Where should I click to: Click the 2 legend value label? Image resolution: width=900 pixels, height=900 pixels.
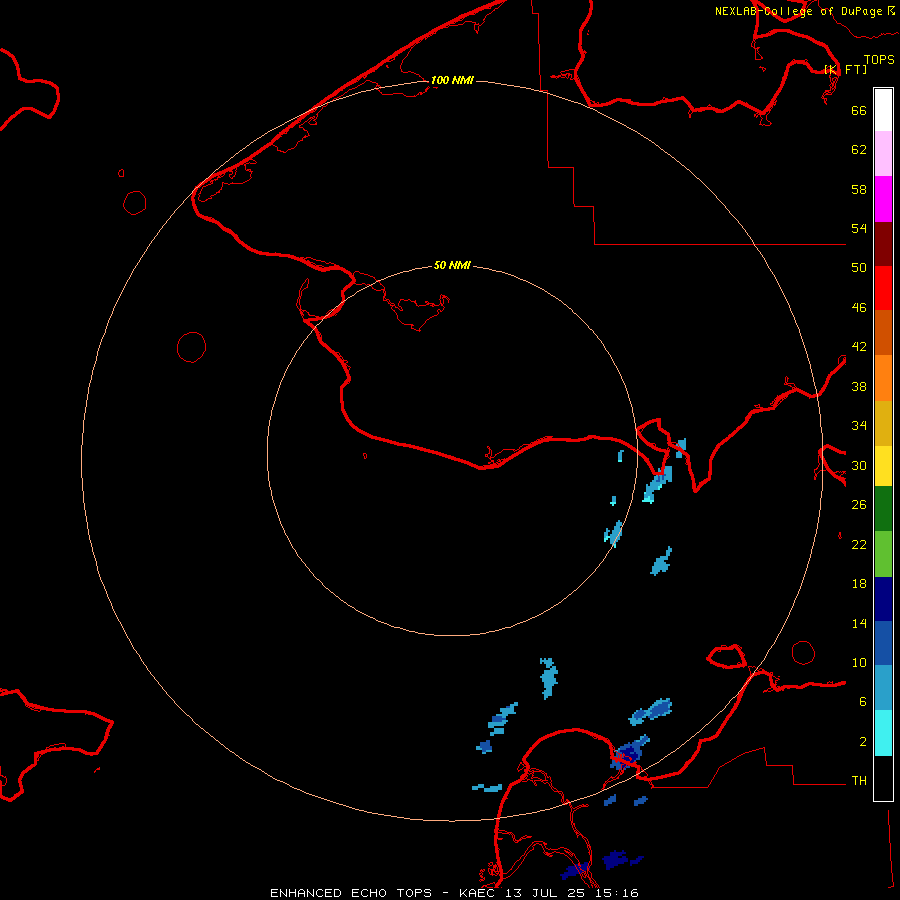coord(863,742)
